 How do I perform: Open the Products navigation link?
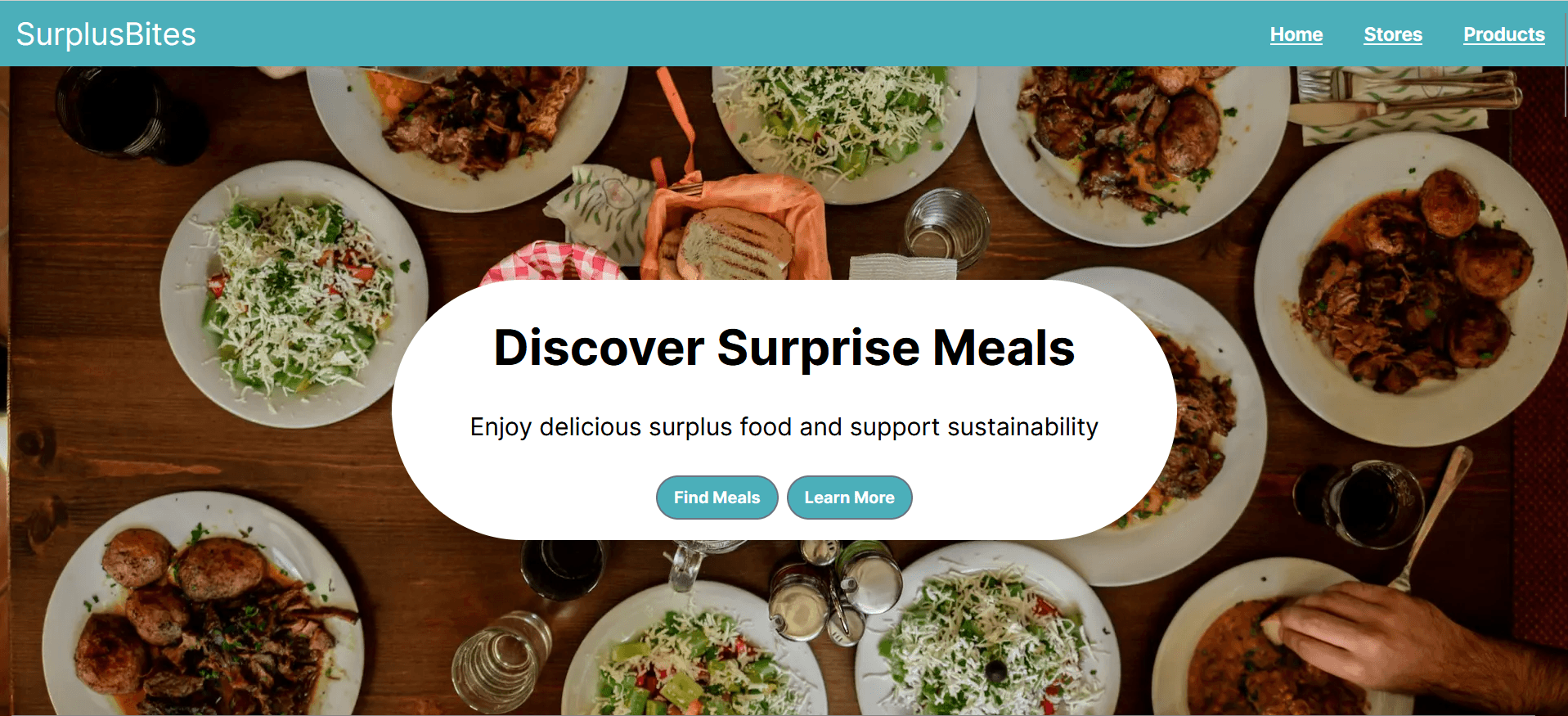coord(1504,34)
